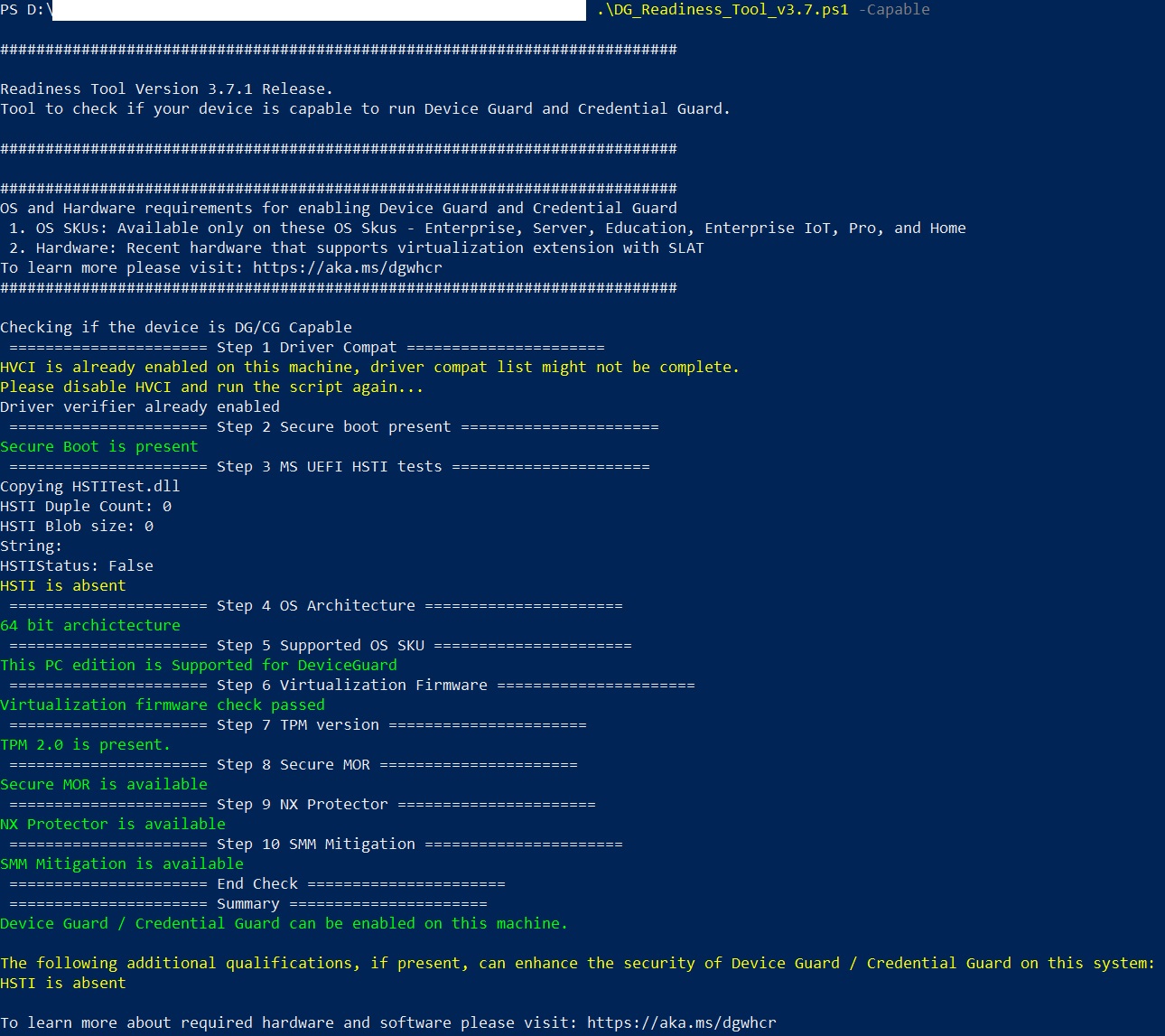Click 'Checking if the device is DG/CG Capable'
The image size is (1165, 1036).
176,327
